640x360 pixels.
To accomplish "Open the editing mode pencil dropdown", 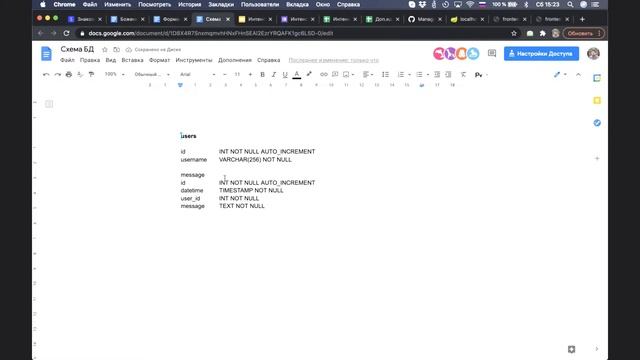I will tap(560, 74).
